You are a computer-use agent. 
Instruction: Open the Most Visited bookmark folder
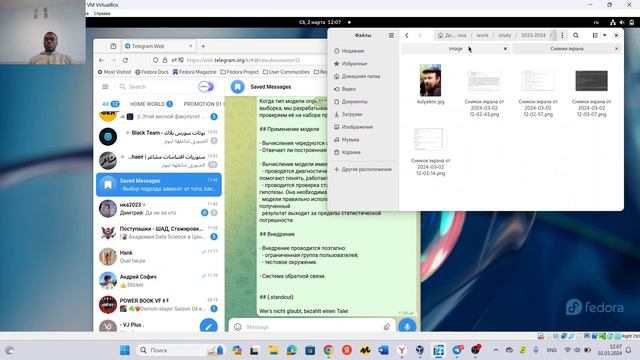click(x=114, y=72)
